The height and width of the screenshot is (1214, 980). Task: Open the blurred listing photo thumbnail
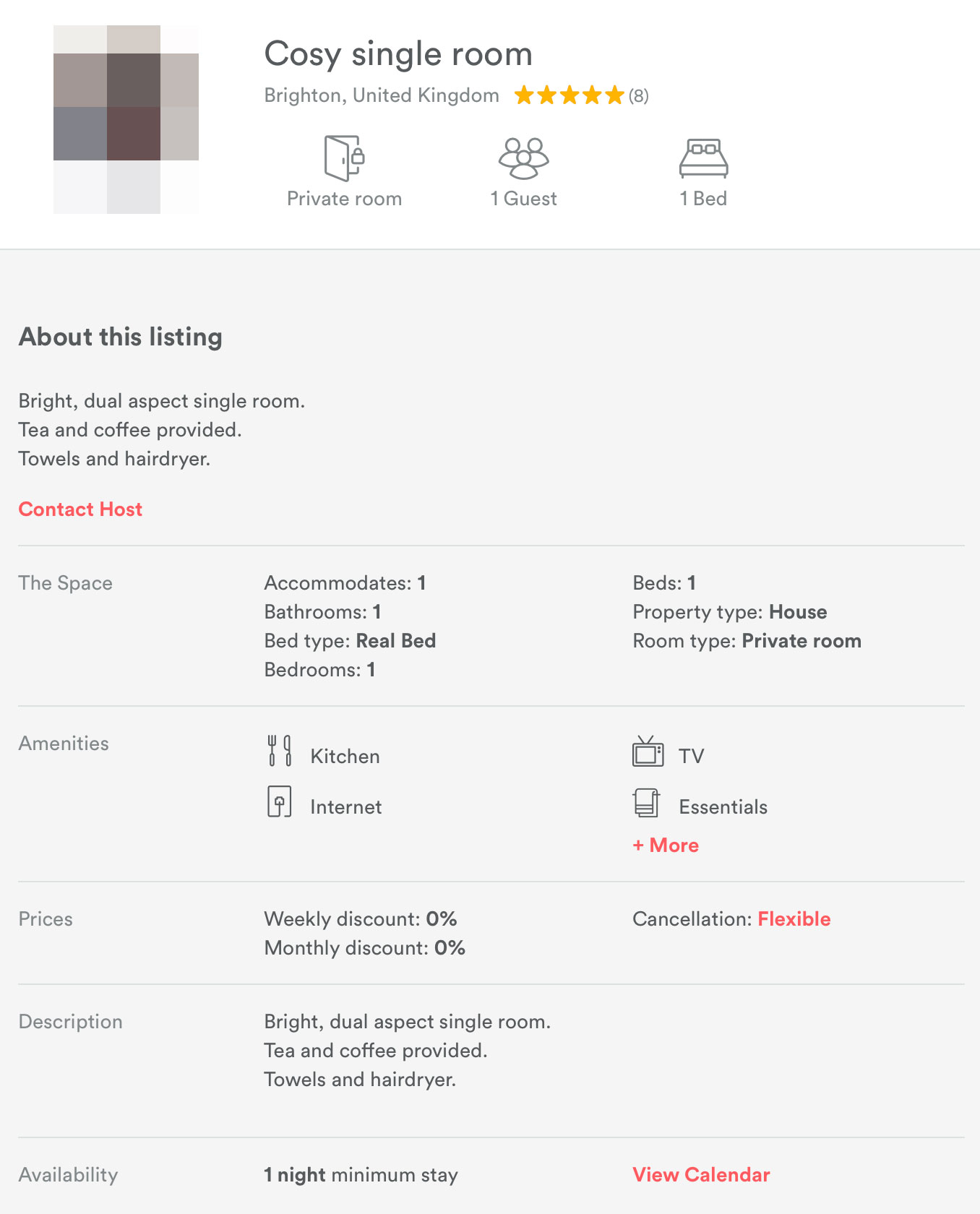126,119
